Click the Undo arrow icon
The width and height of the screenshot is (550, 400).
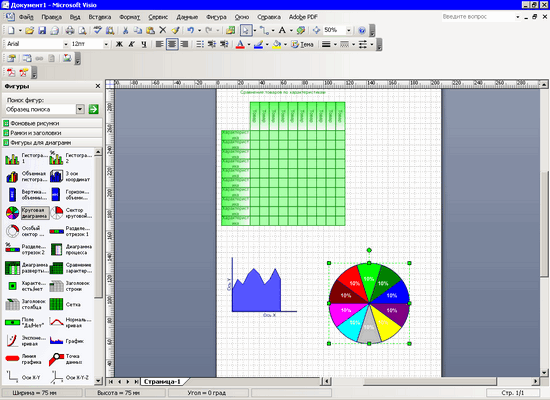(x=190, y=31)
